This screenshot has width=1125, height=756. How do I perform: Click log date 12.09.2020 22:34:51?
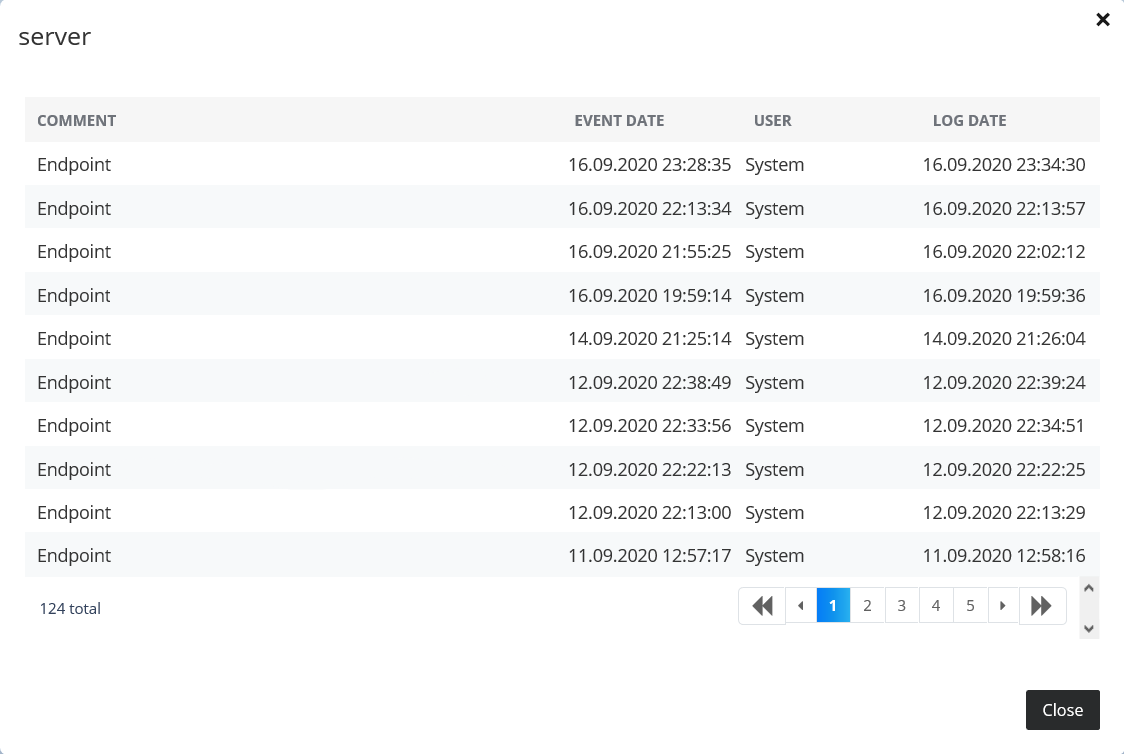pos(1004,425)
